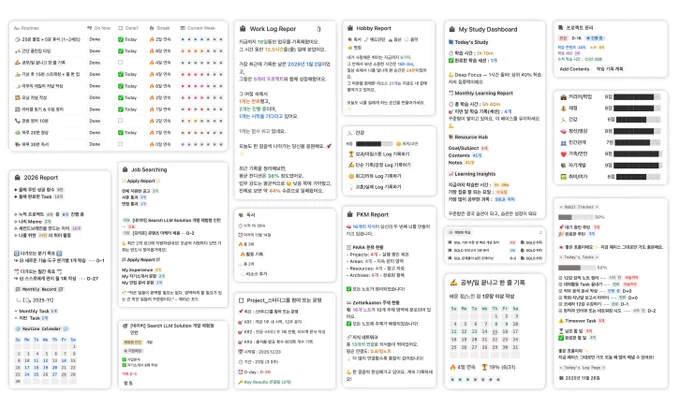Click the two-people icon in the life areas list

click(x=563, y=143)
